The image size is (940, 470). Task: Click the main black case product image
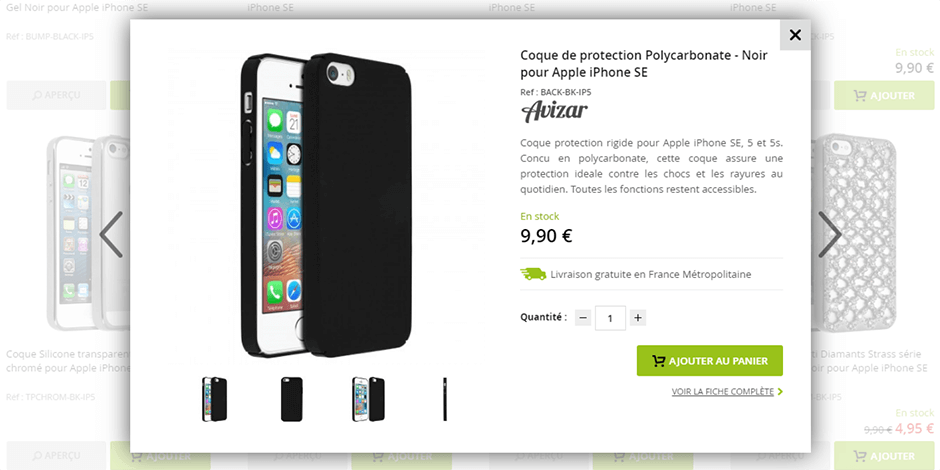[x=327, y=205]
